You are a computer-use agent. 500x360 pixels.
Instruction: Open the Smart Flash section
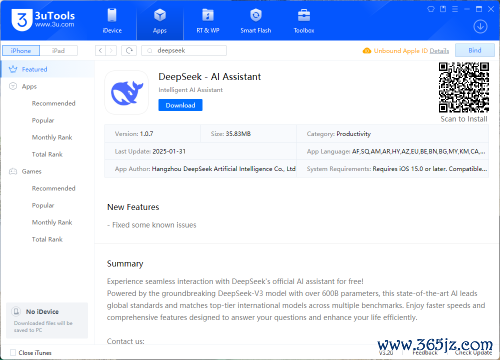pyautogui.click(x=256, y=21)
